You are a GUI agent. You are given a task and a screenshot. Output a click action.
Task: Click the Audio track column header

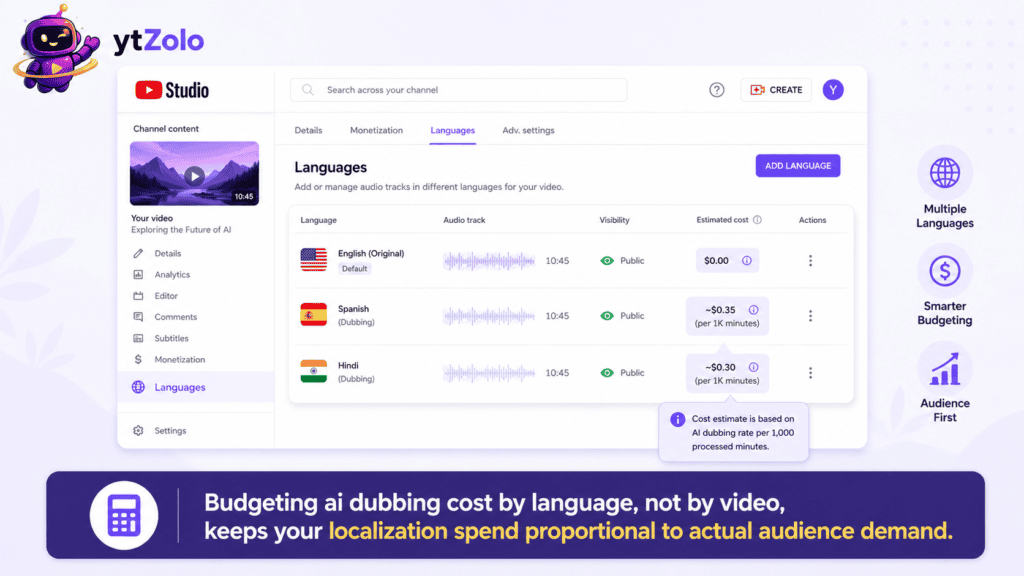click(464, 220)
